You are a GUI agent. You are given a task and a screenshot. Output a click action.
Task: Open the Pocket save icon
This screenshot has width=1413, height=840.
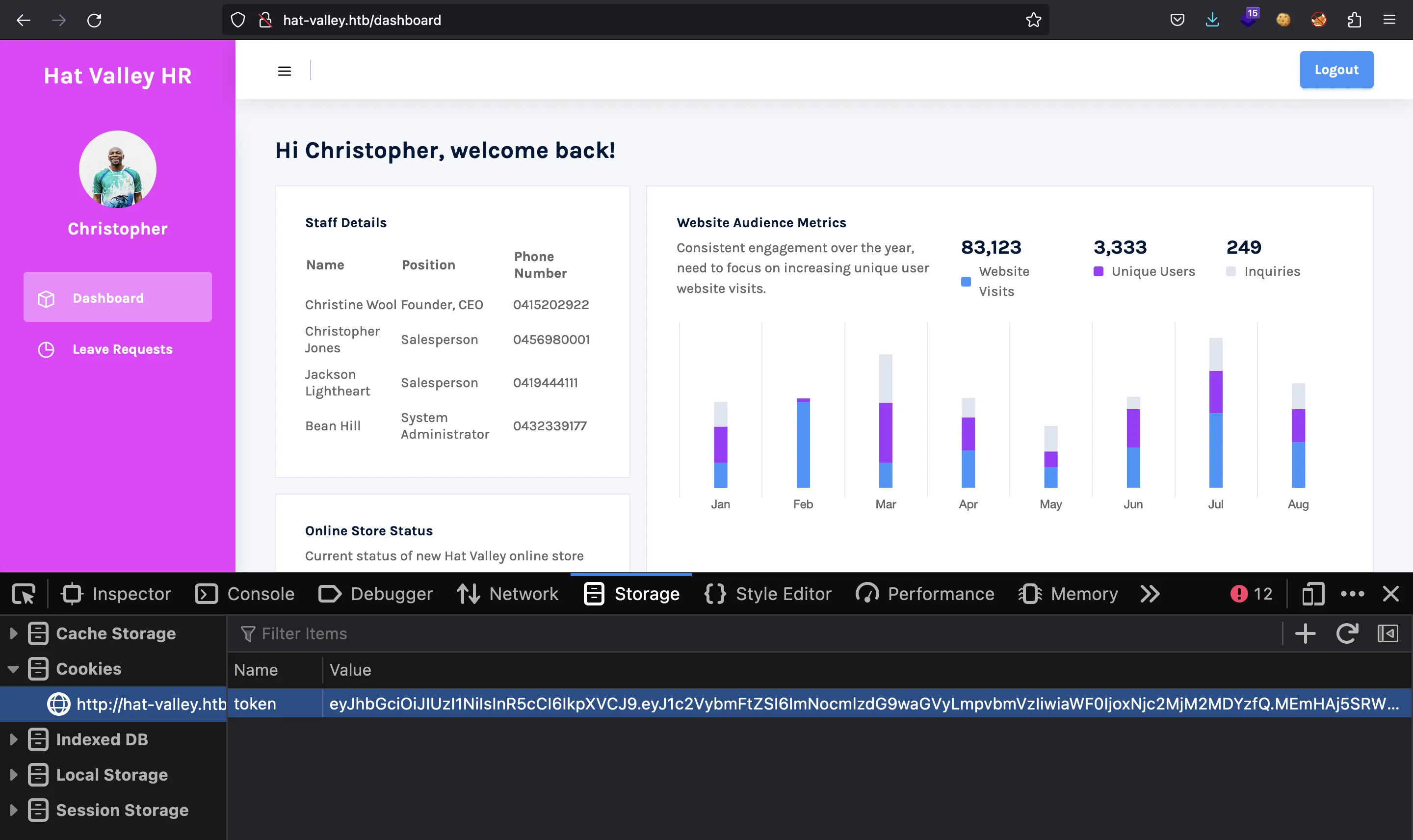1177,21
